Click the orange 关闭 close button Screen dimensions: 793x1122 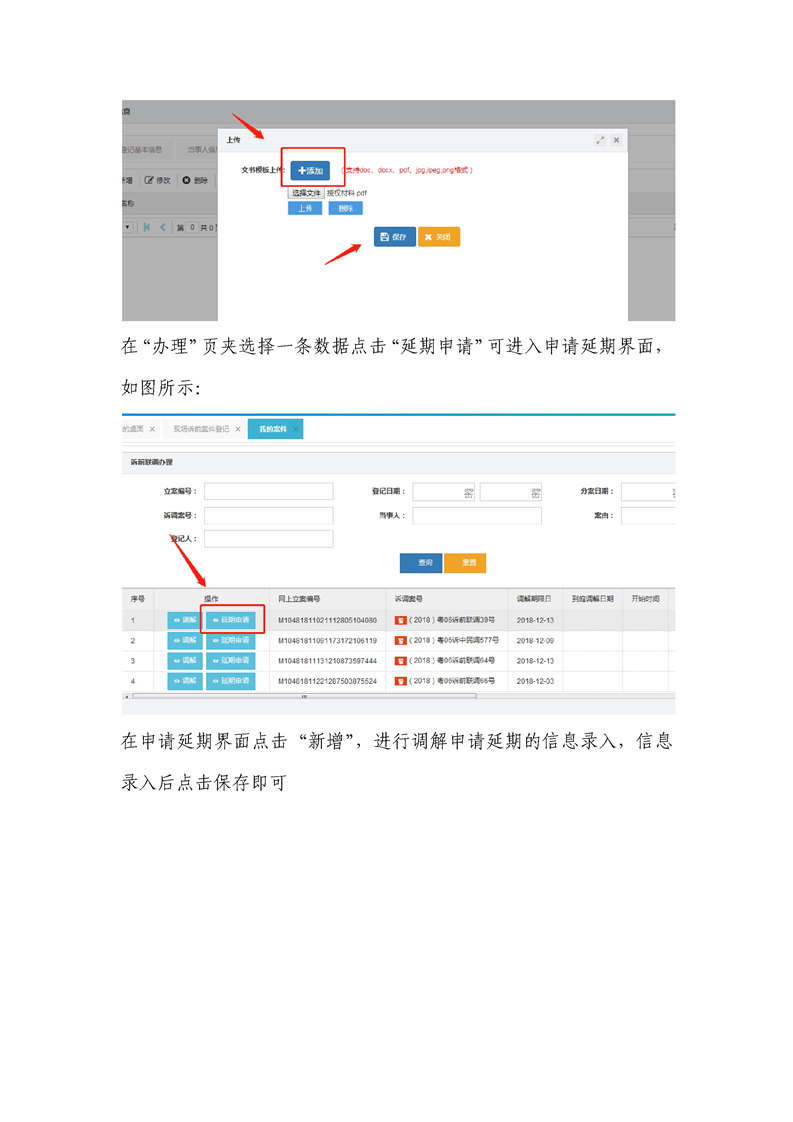pyautogui.click(x=439, y=237)
